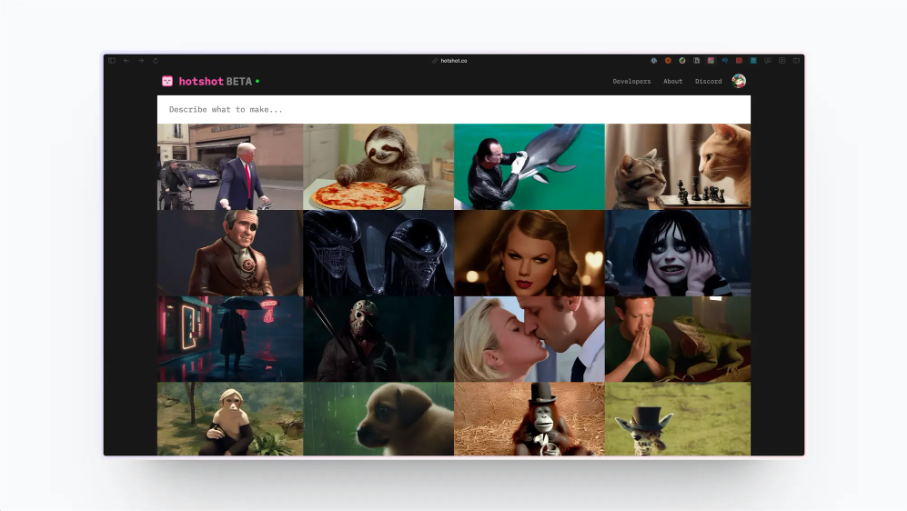This screenshot has width=907, height=511.
Task: Click the orange round extension icon
Action: click(x=668, y=60)
